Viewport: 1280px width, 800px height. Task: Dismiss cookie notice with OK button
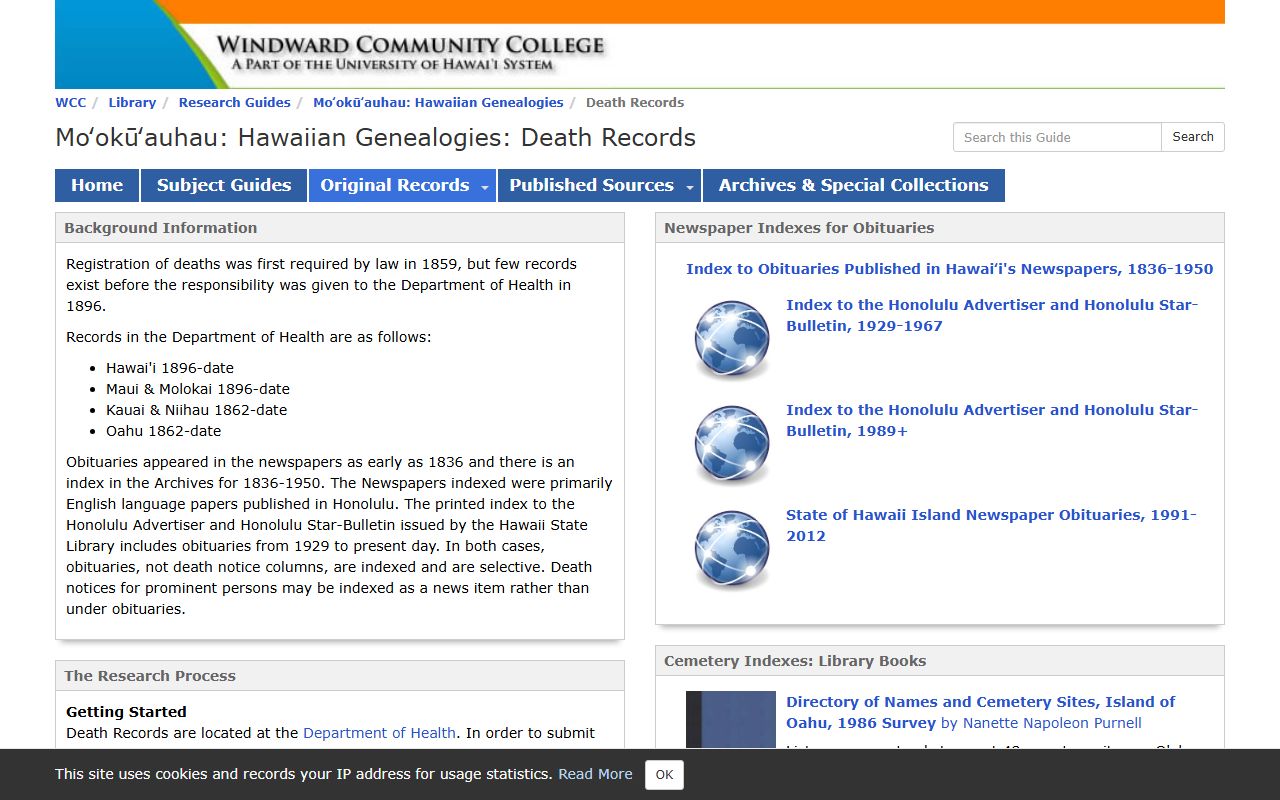tap(664, 775)
